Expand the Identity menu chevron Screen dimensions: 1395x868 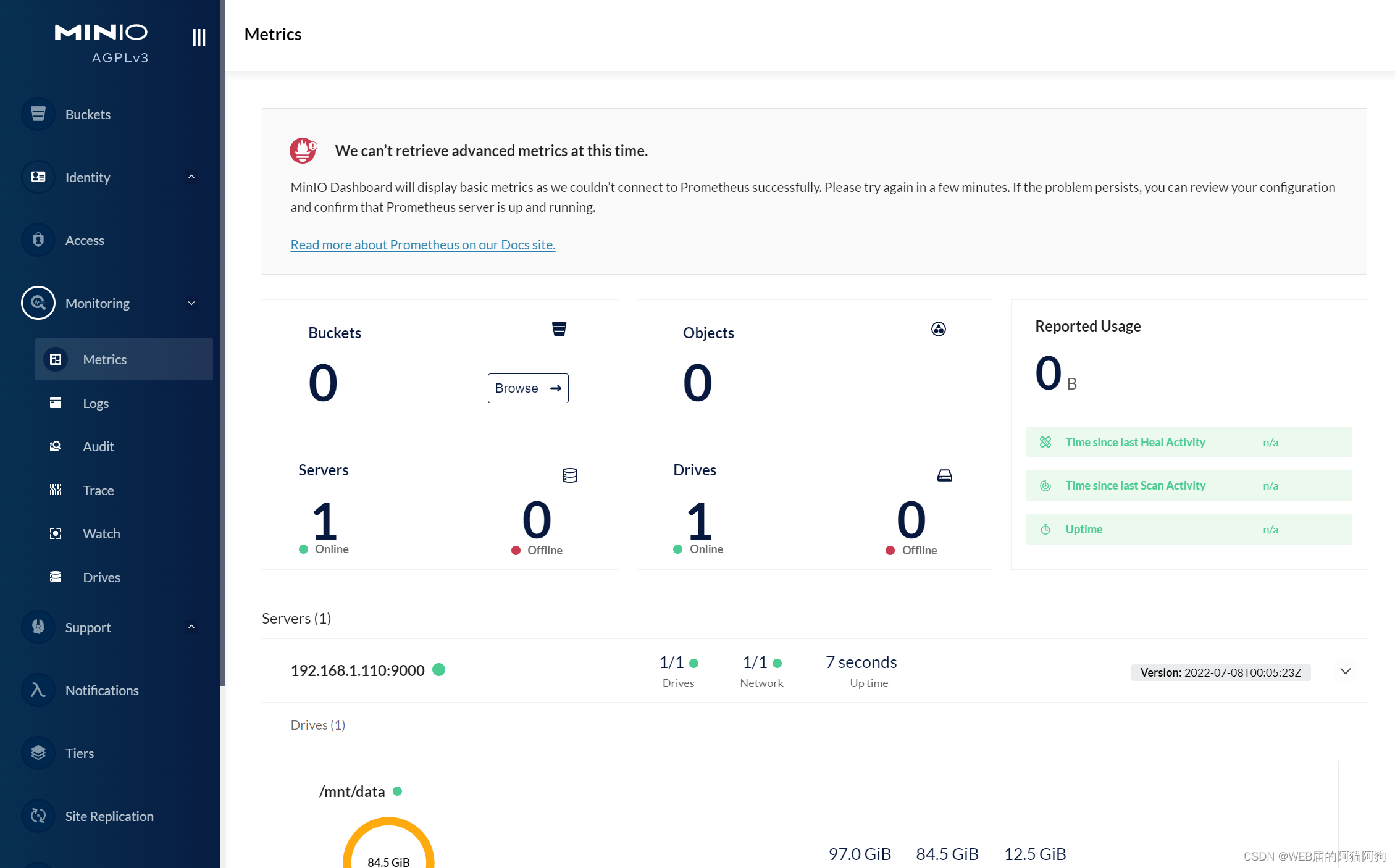[x=191, y=177]
